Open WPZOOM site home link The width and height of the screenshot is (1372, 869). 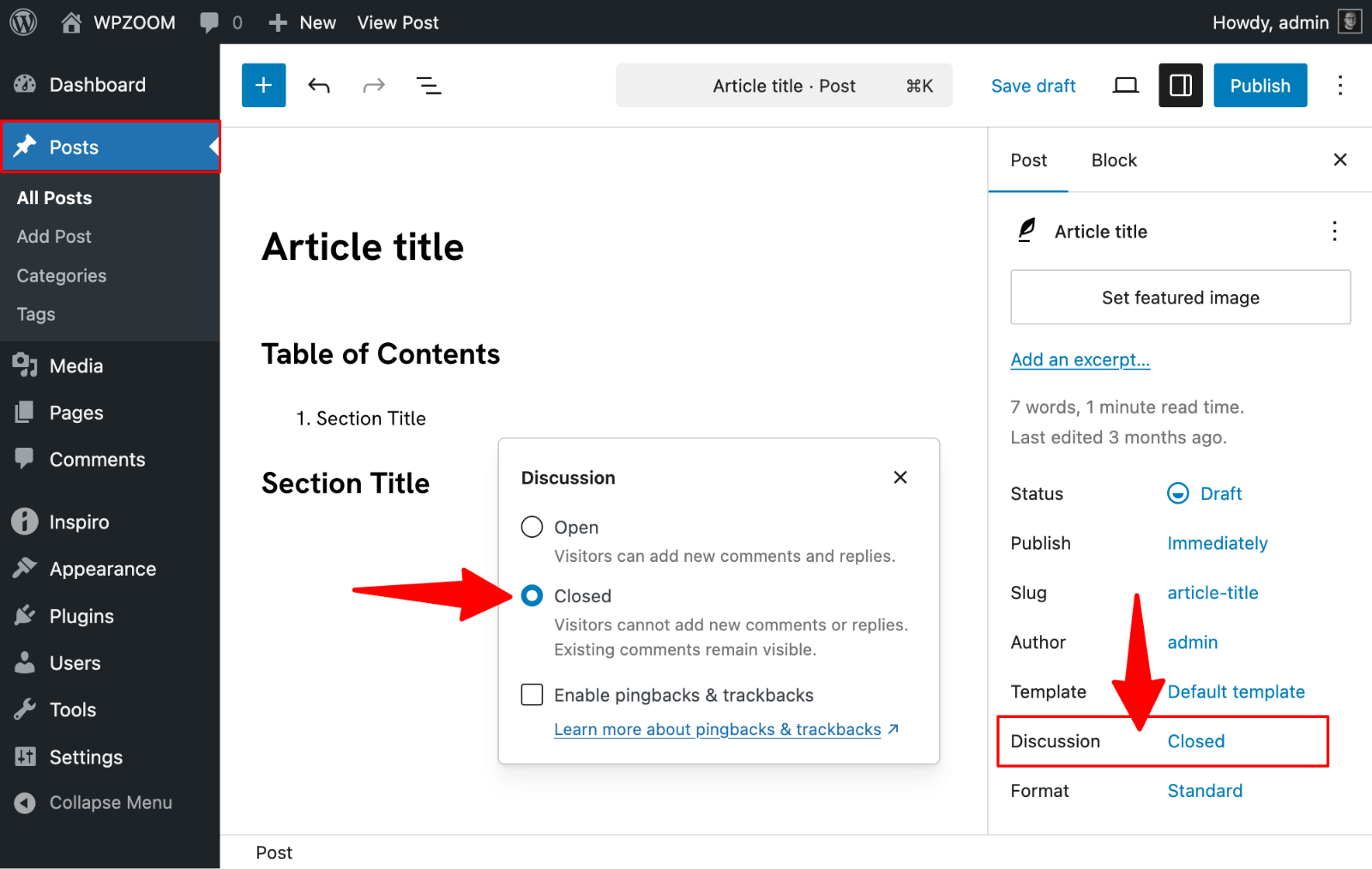point(118,22)
